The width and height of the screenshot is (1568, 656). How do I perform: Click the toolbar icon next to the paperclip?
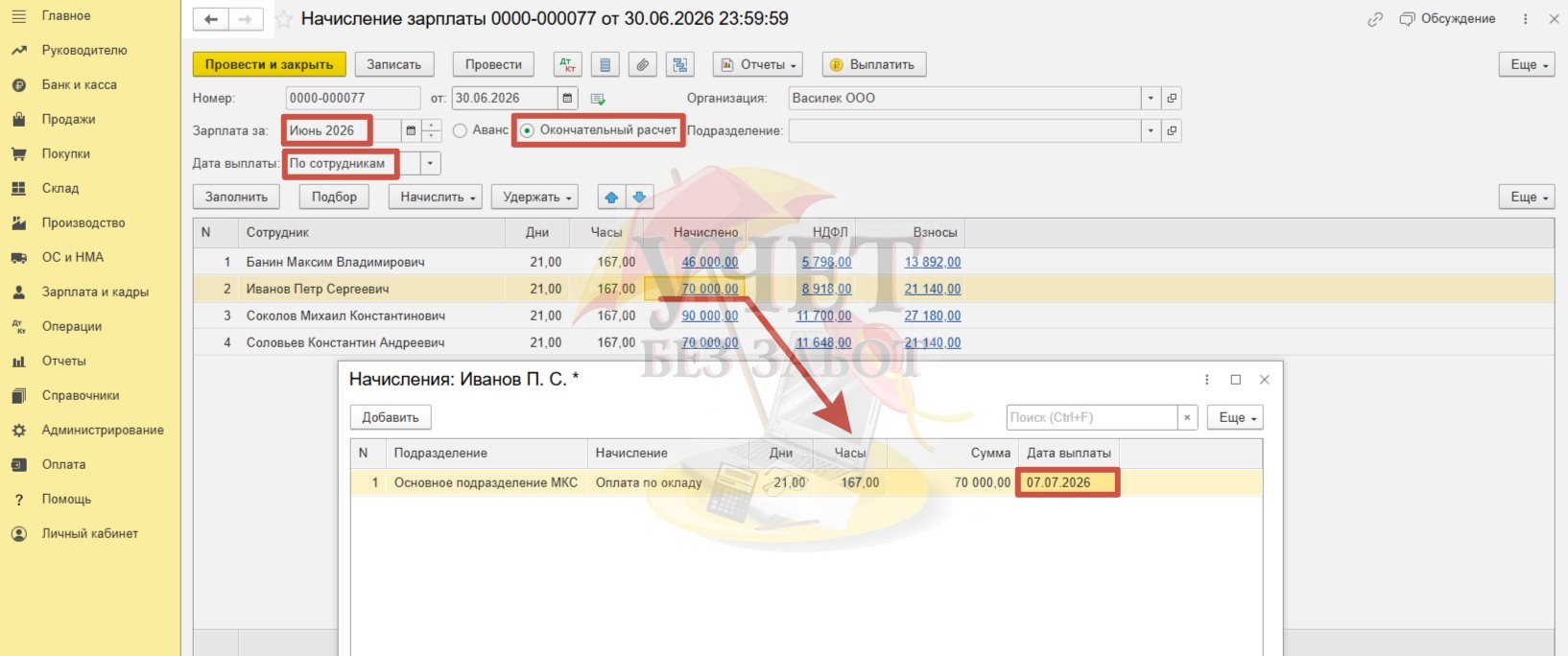coord(680,65)
